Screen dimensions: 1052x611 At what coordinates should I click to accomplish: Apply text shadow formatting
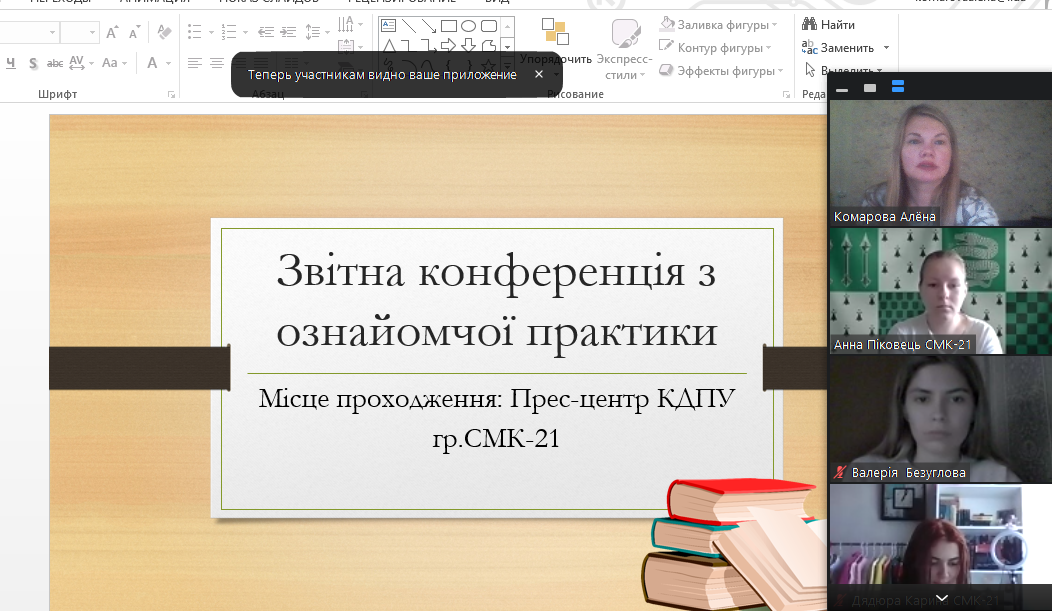[x=33, y=63]
